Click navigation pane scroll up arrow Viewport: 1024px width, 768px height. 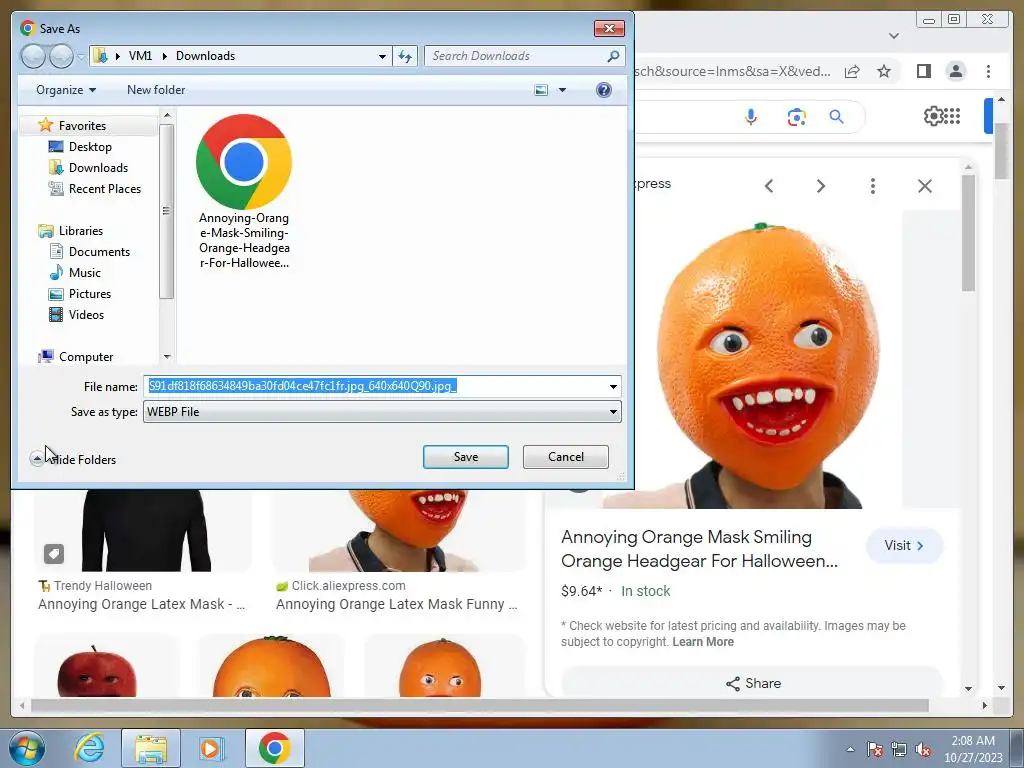click(x=167, y=116)
